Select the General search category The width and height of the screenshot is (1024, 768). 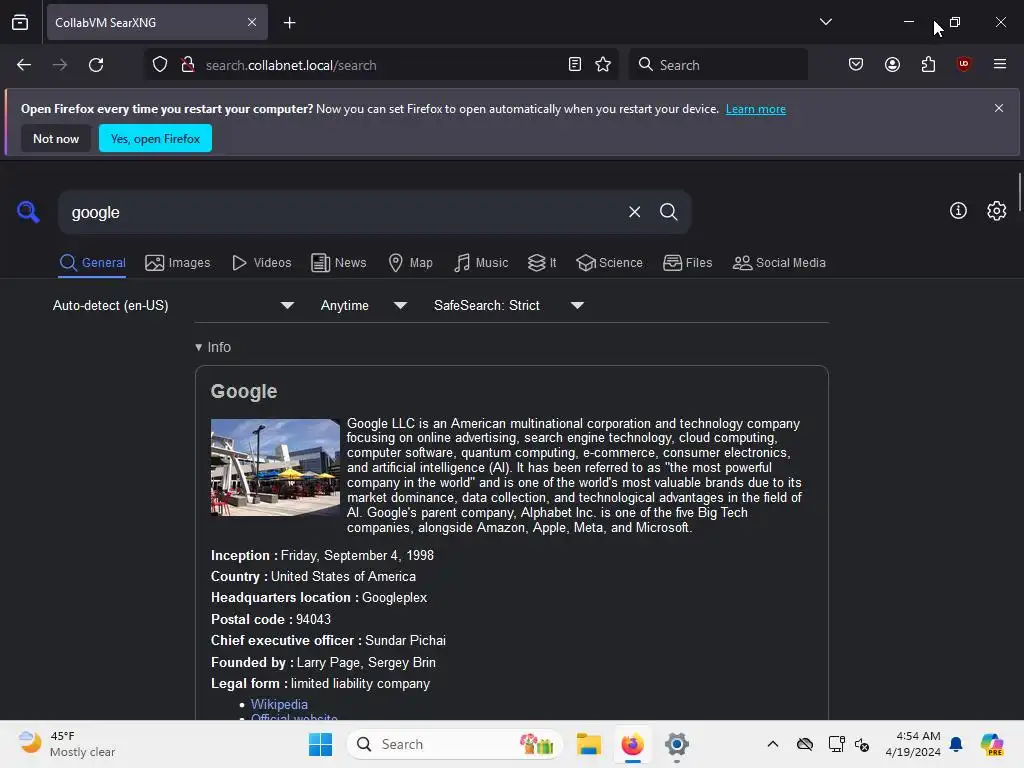coord(92,263)
